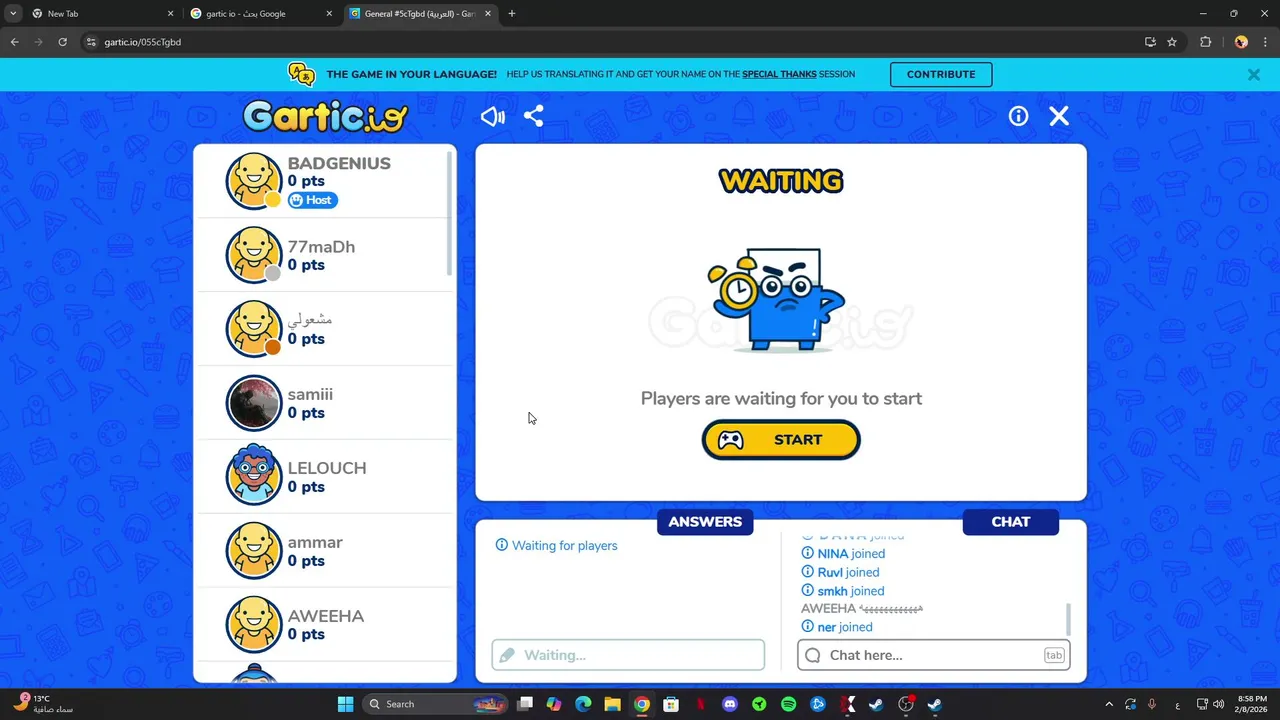Open the room info icon

(x=1018, y=116)
